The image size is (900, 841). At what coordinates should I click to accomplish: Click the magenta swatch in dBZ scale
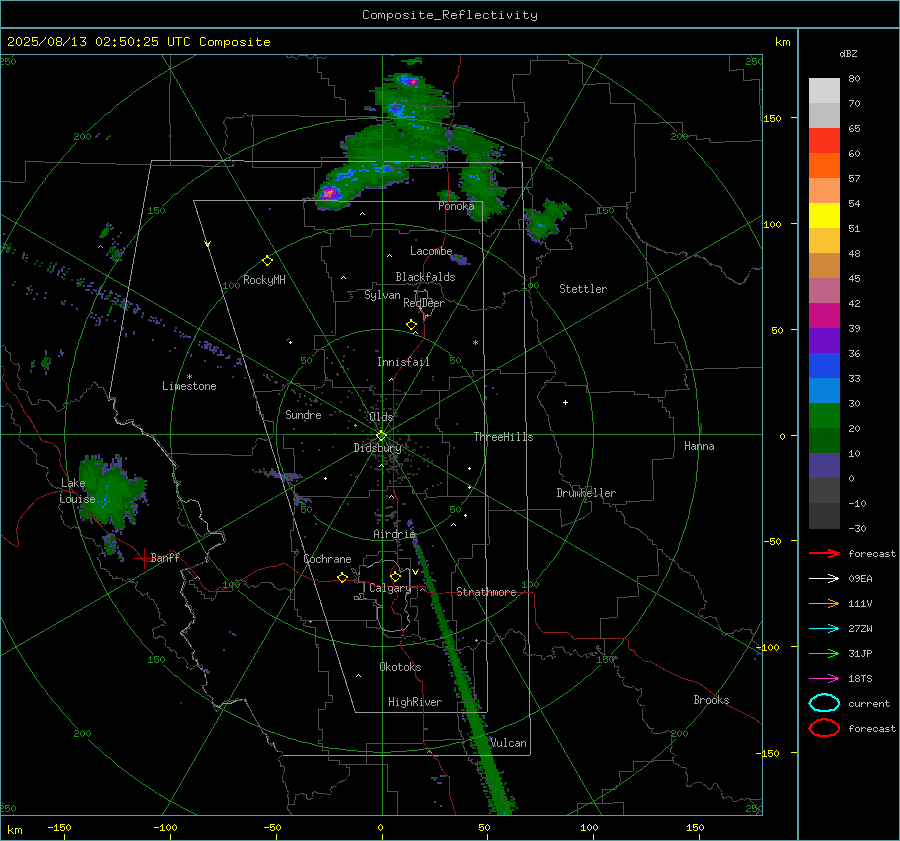click(x=824, y=316)
